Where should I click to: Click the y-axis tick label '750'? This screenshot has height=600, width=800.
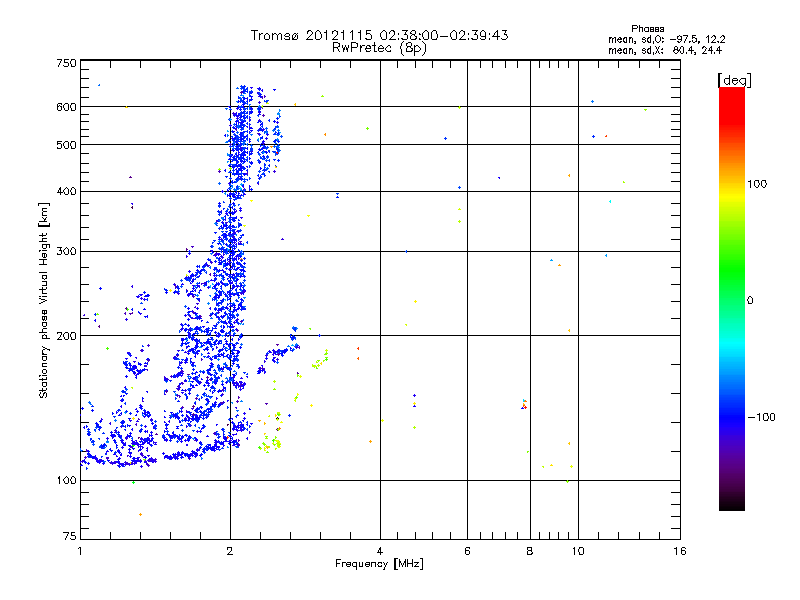(66, 63)
